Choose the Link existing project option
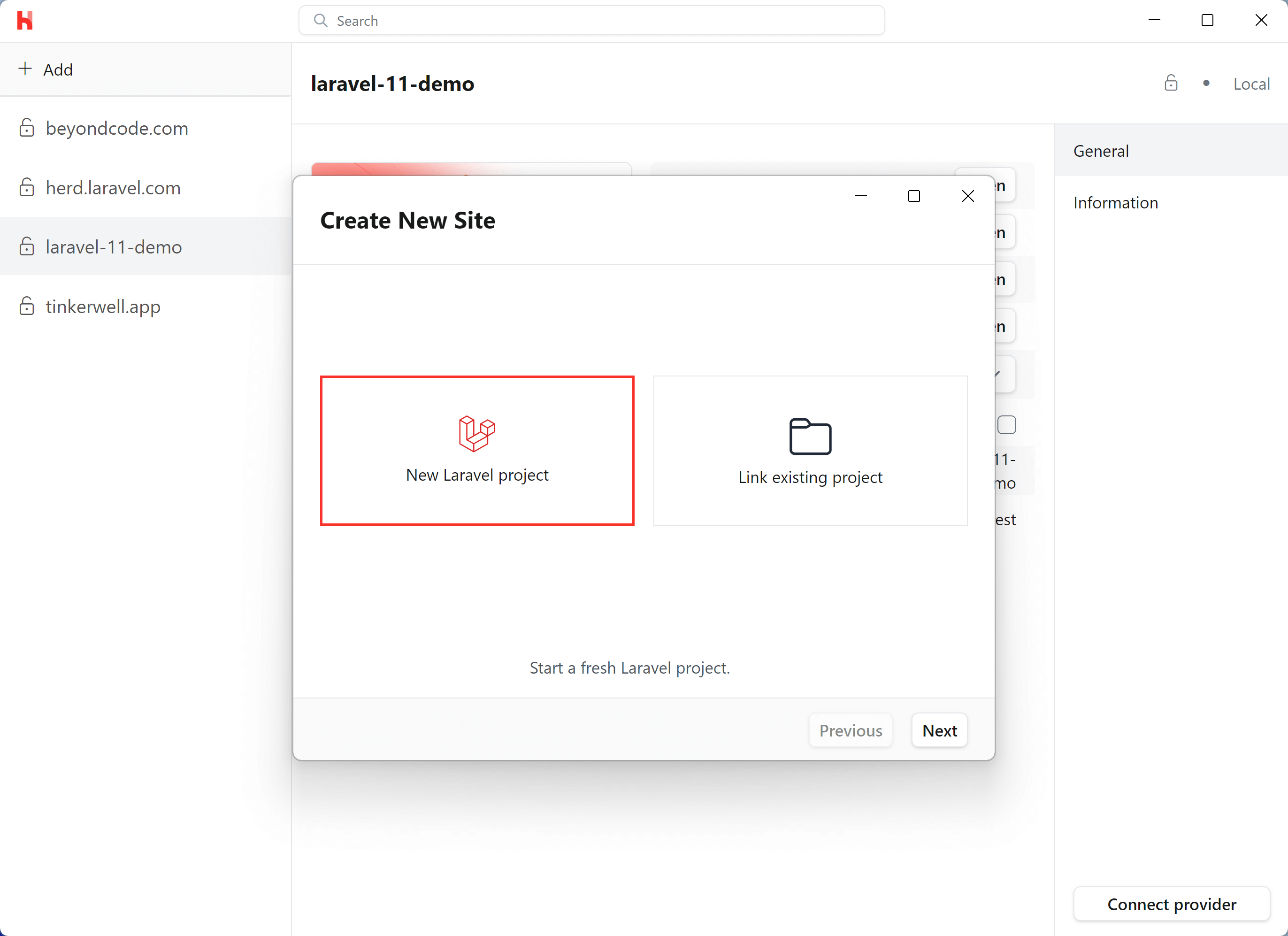Viewport: 1288px width, 936px height. (x=810, y=450)
